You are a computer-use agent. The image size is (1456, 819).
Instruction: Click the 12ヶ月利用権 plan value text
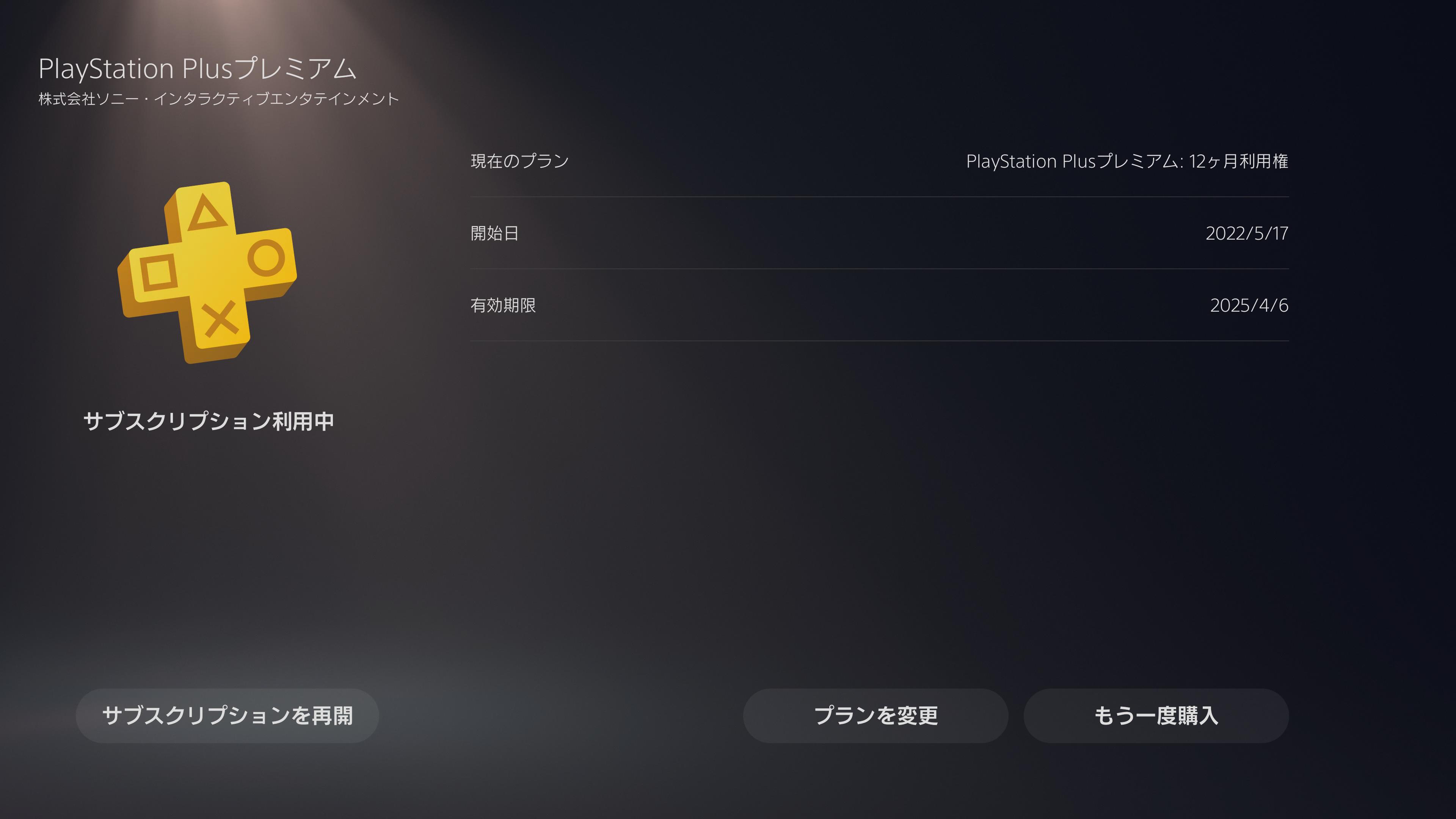pyautogui.click(x=1238, y=161)
